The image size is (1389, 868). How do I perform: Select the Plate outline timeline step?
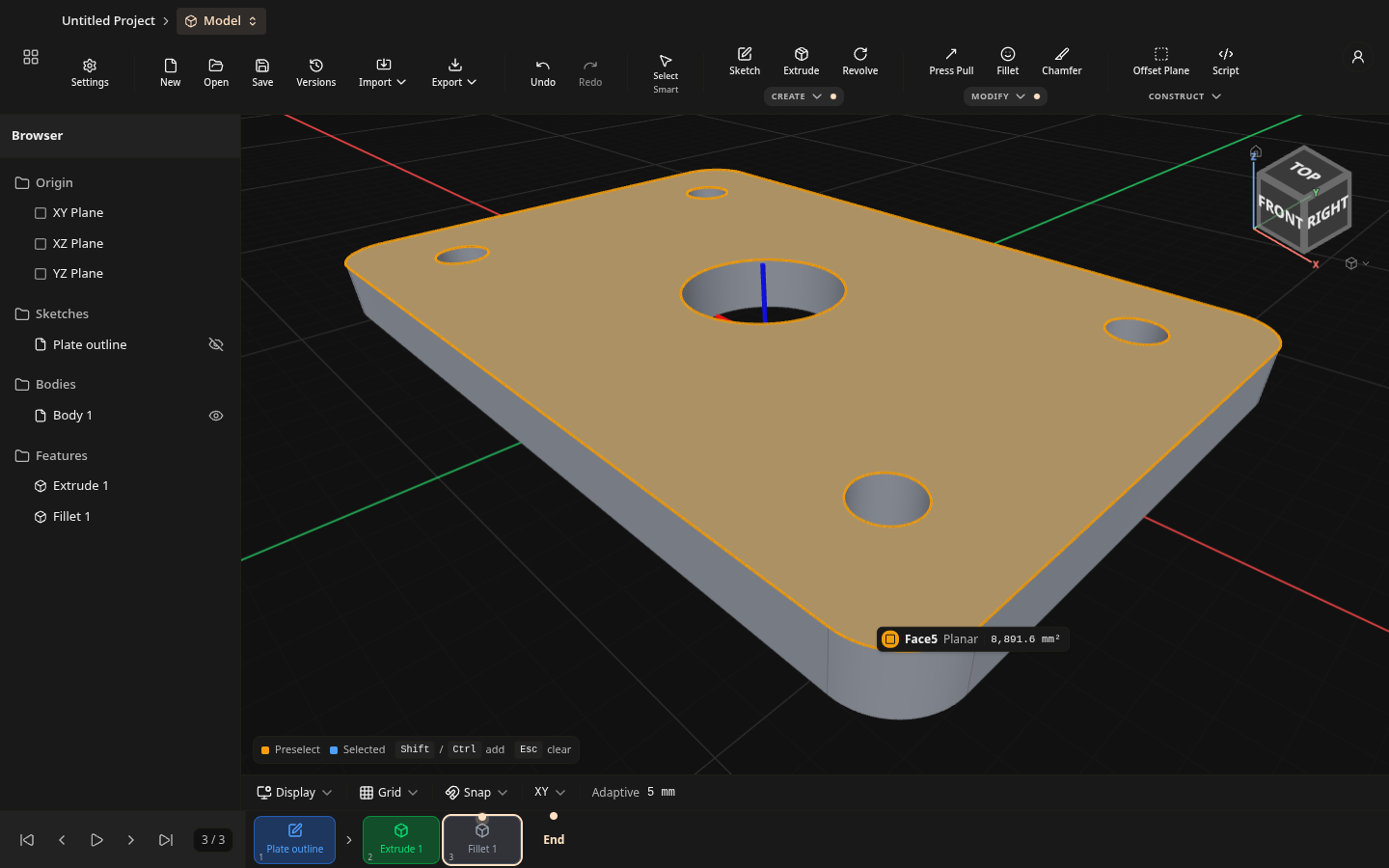pyautogui.click(x=295, y=840)
